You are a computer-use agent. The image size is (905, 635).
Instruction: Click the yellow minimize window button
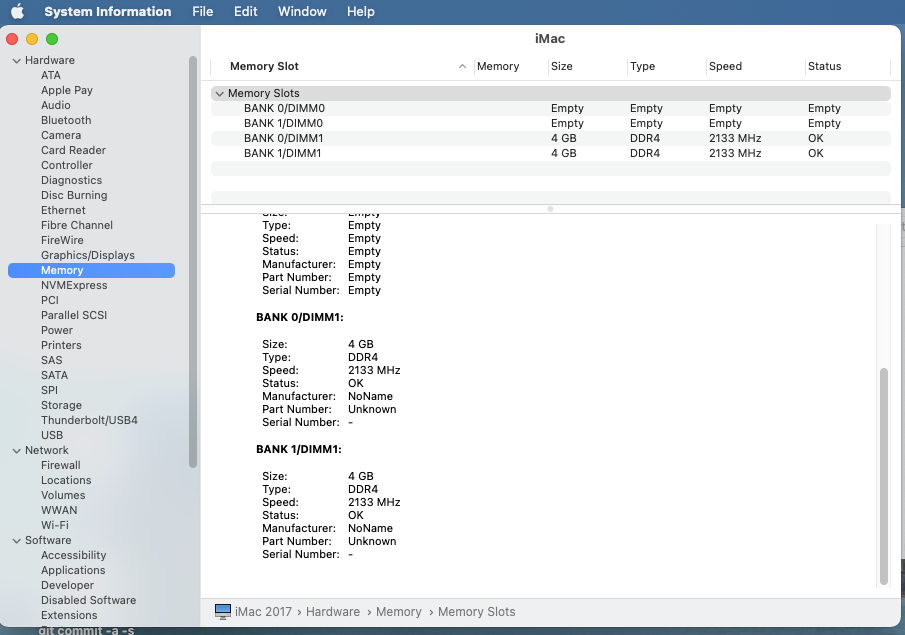coord(32,39)
